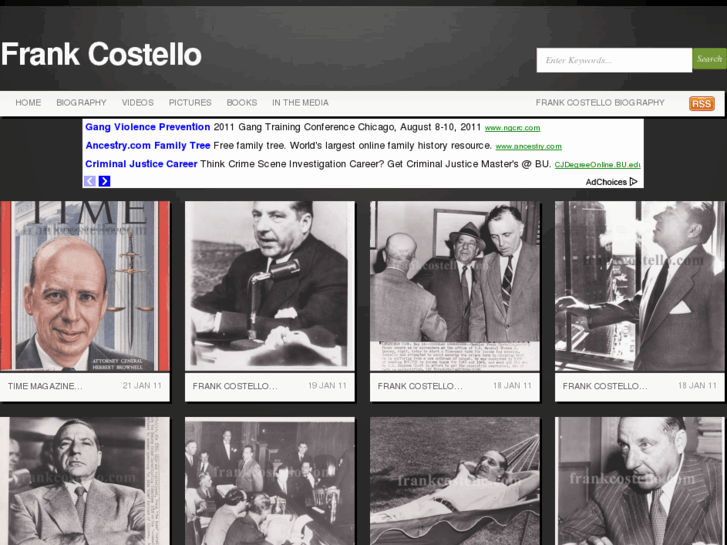Click FRANK COSTELLO... caption dated 19 JAN 11

tap(235, 386)
